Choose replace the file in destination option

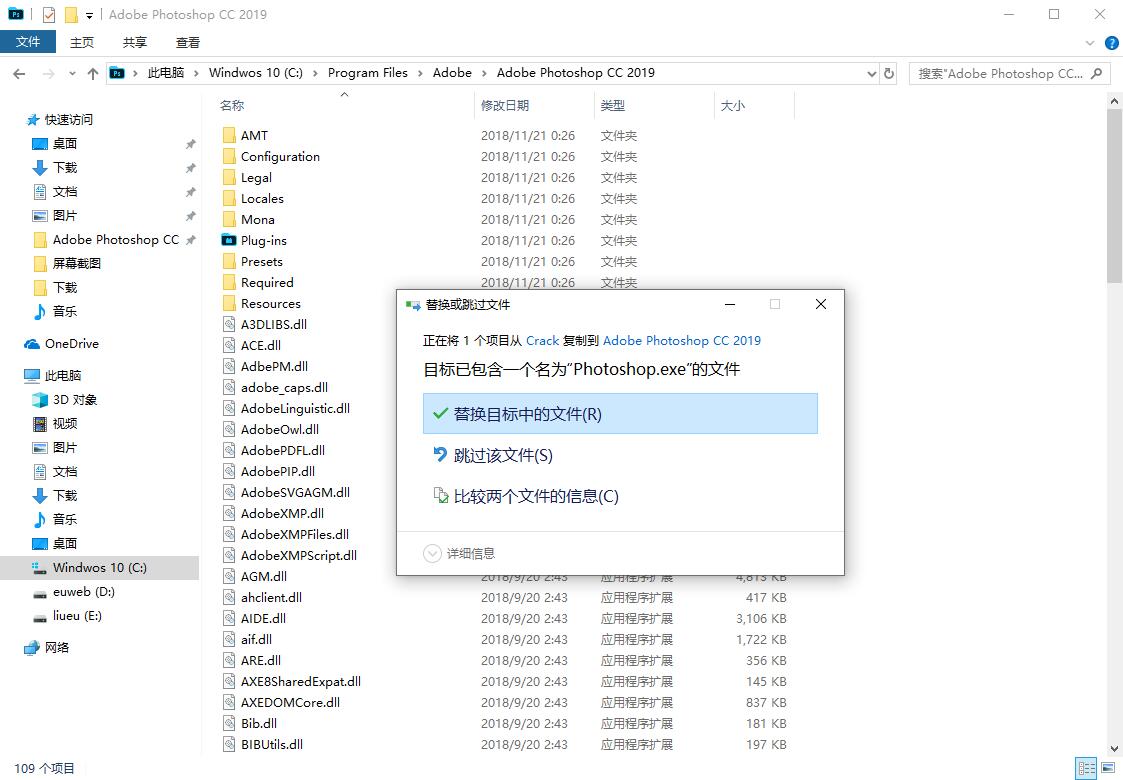(x=620, y=413)
